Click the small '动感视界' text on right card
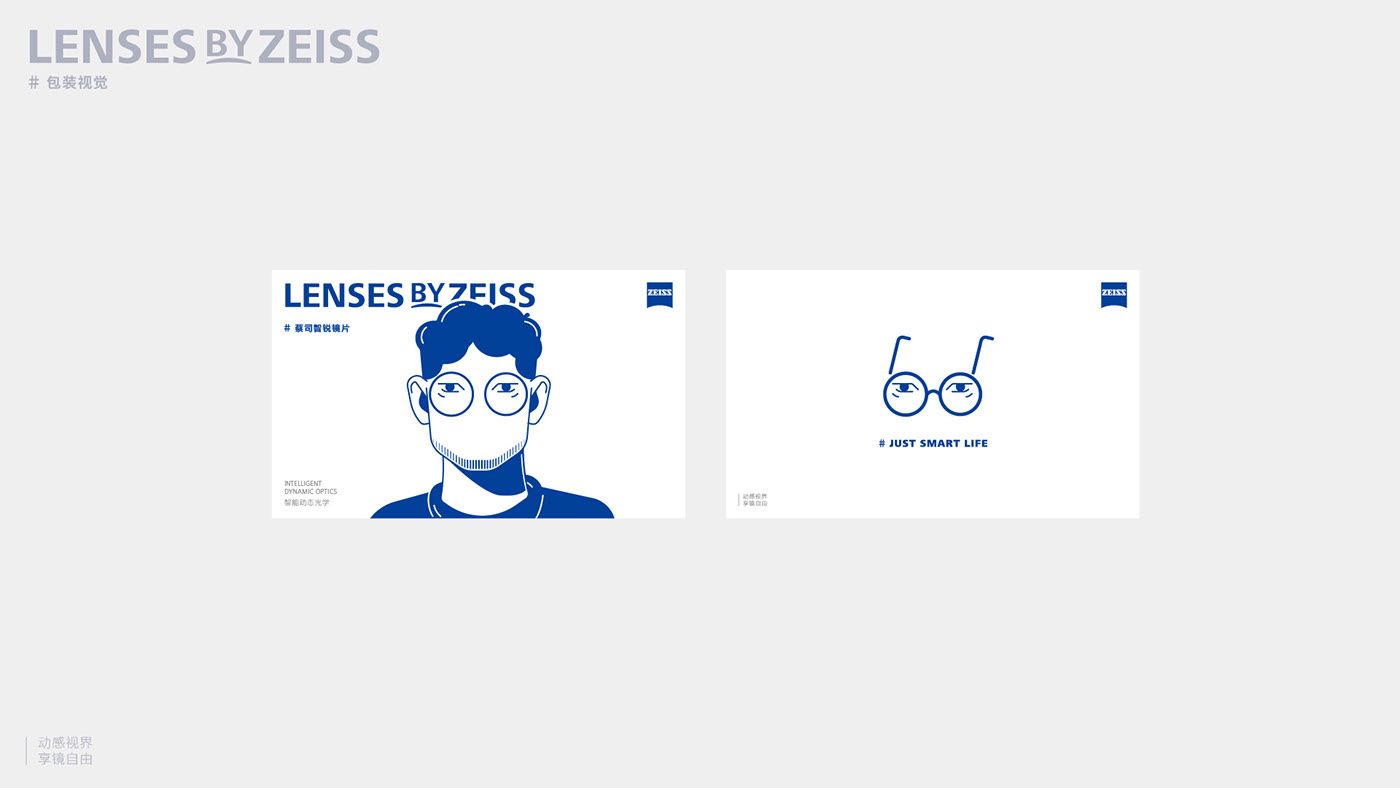The height and width of the screenshot is (788, 1400). (x=755, y=496)
